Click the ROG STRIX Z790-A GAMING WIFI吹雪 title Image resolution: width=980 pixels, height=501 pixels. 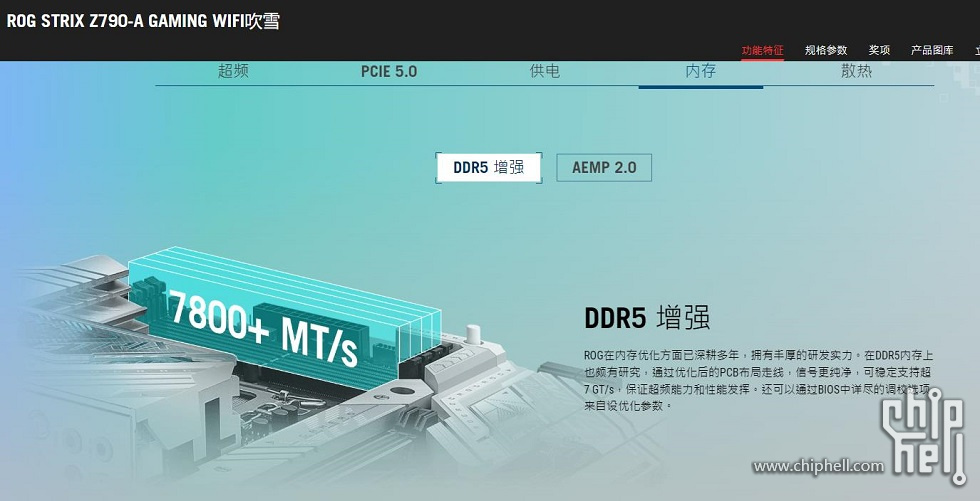point(143,21)
